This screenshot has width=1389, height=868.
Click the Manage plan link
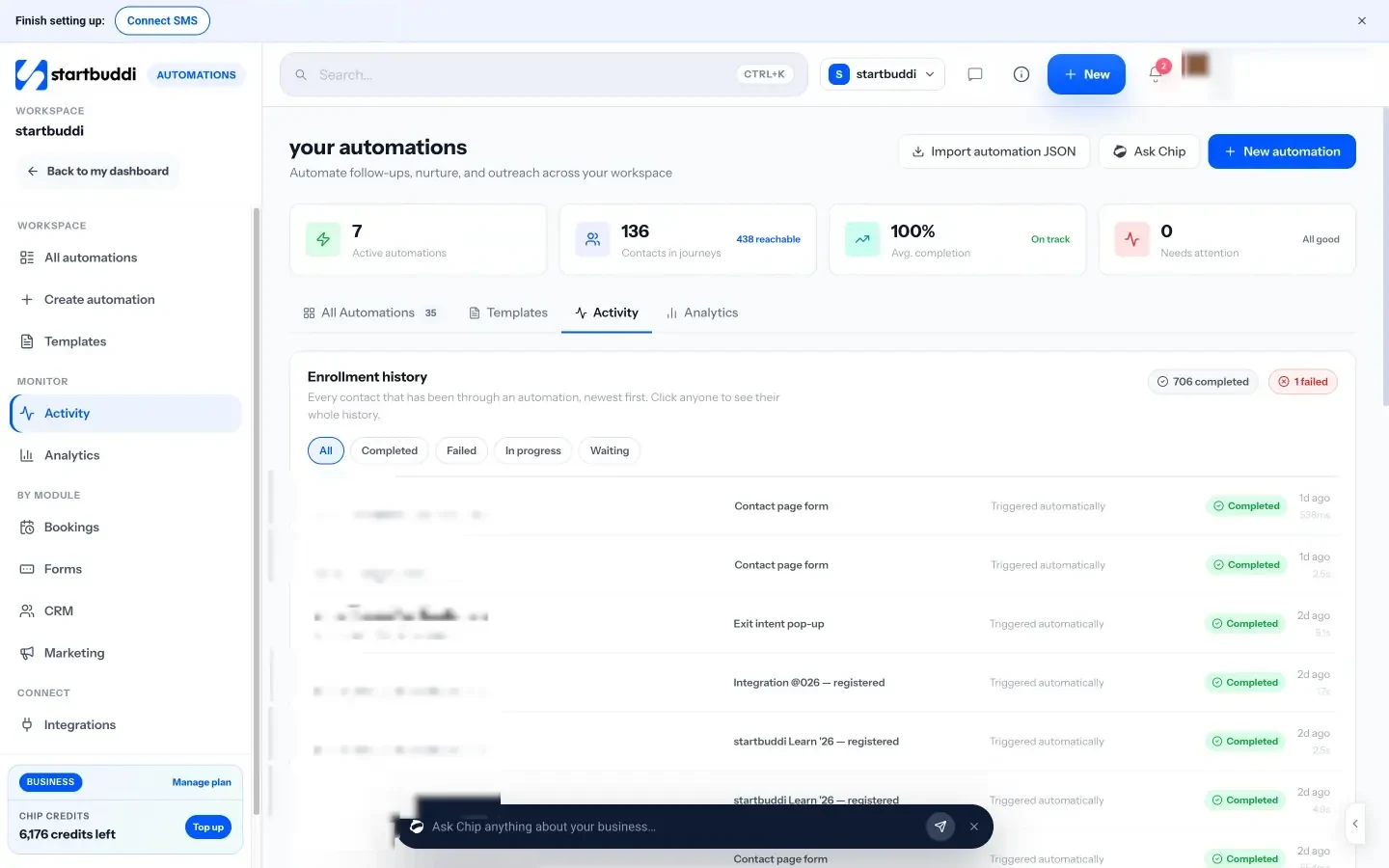[x=202, y=782]
